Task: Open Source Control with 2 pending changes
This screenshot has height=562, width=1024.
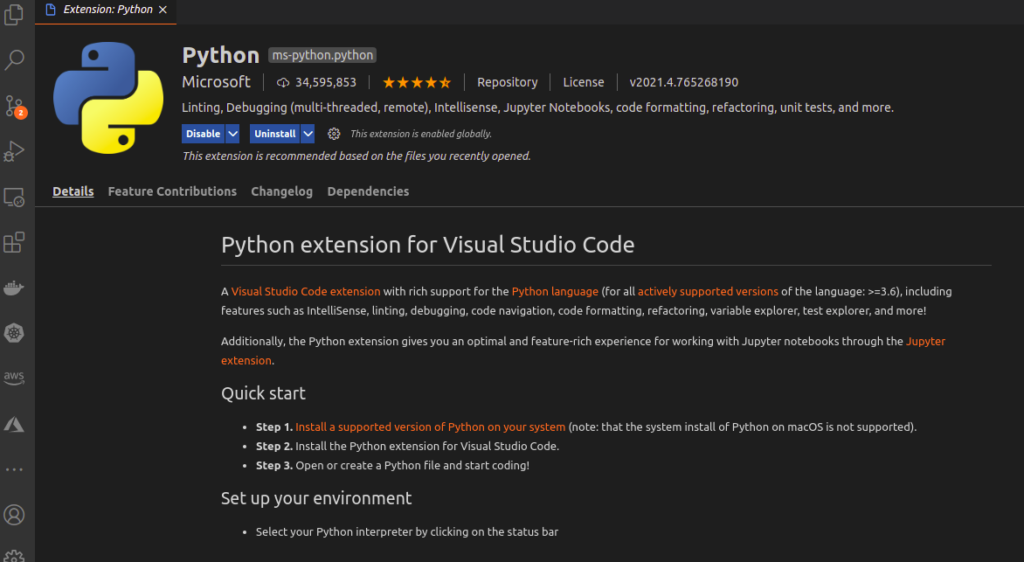Action: [14, 106]
